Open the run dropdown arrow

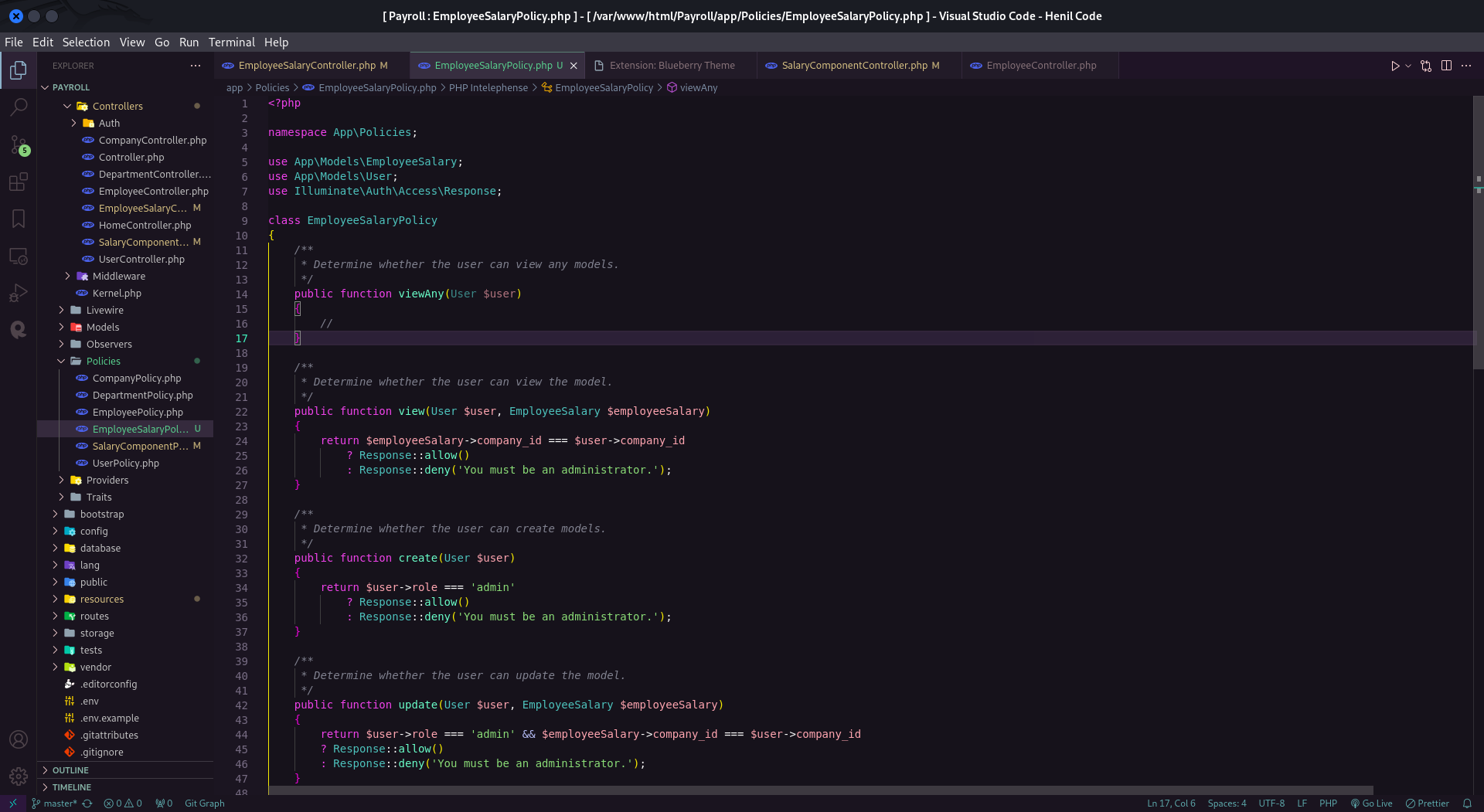(x=1408, y=66)
